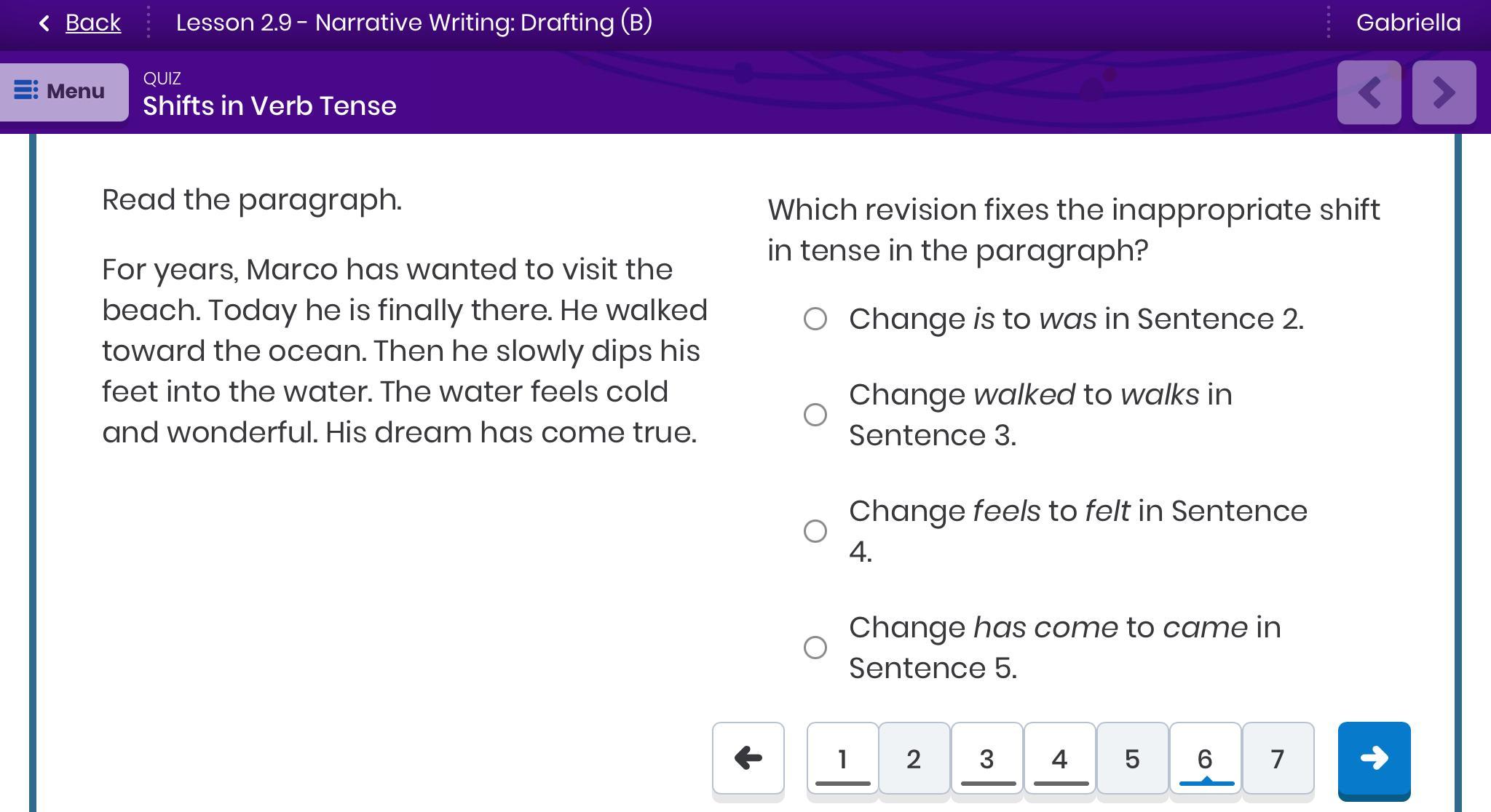The image size is (1491, 812).
Task: Click the dotted divider beside Gabriella
Action: [1328, 23]
